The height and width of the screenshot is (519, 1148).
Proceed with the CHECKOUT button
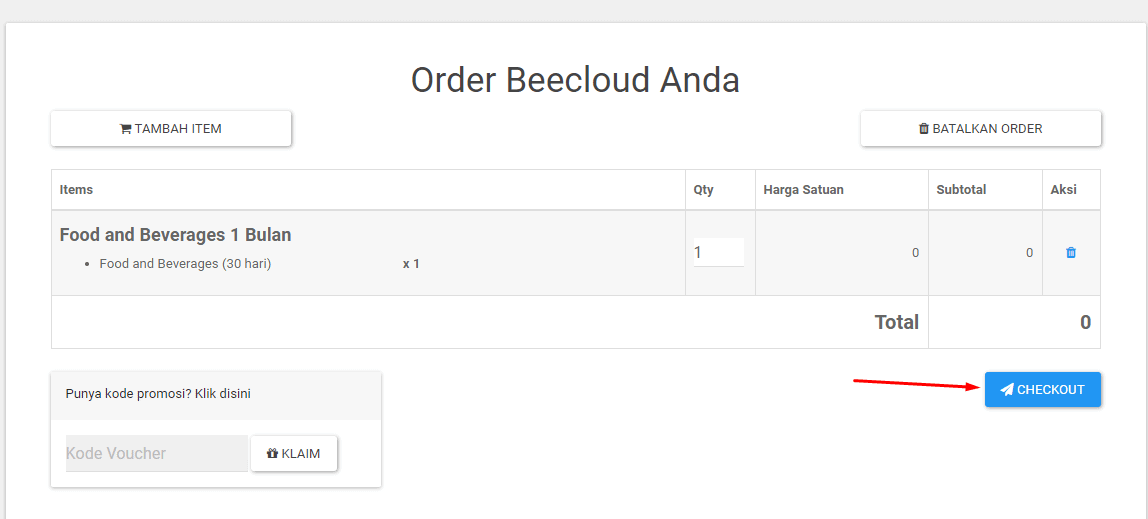(x=1043, y=390)
